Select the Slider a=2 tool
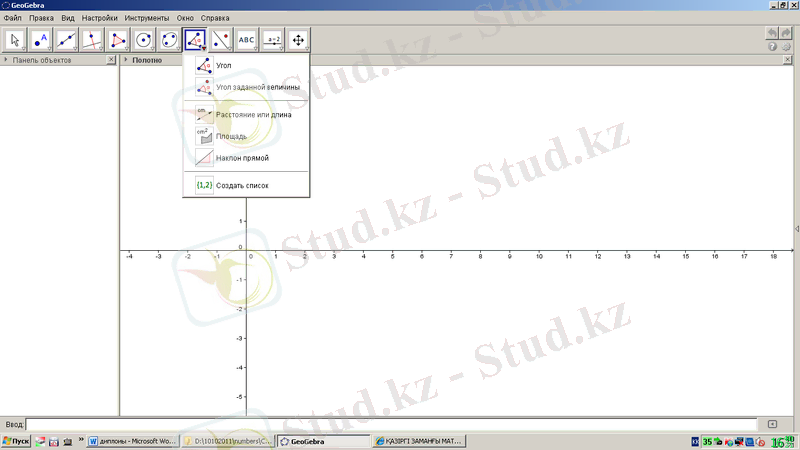The width and height of the screenshot is (800, 450). coord(272,40)
